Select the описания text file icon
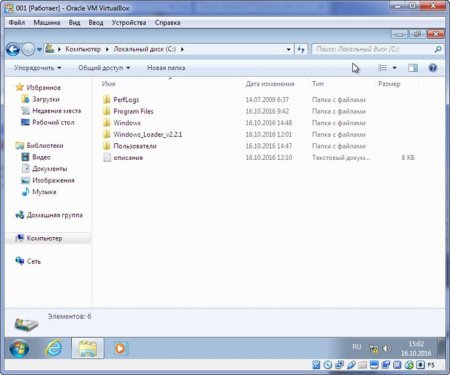The image size is (450, 375). (107, 157)
